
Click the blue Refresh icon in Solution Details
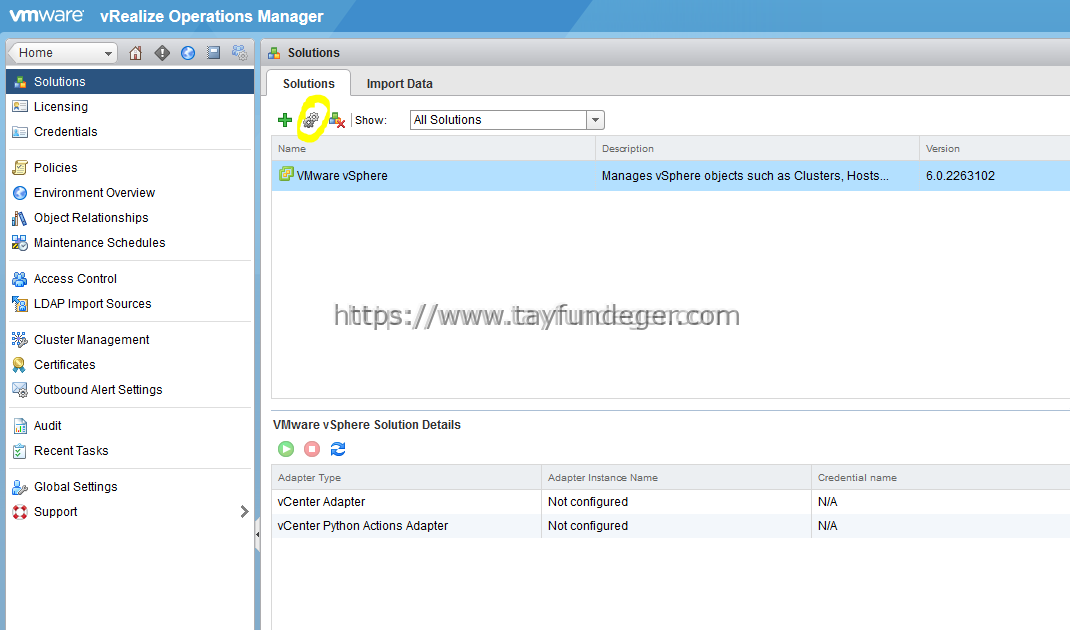pyautogui.click(x=338, y=449)
